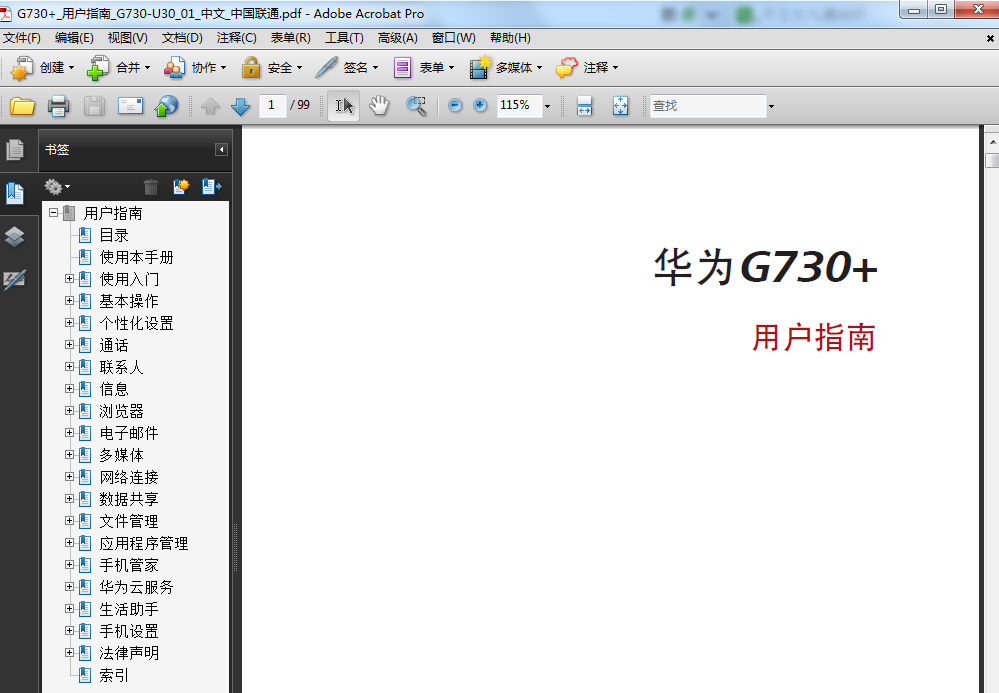Open the 工具(T) menu
Viewport: 999px width, 693px height.
(x=344, y=38)
